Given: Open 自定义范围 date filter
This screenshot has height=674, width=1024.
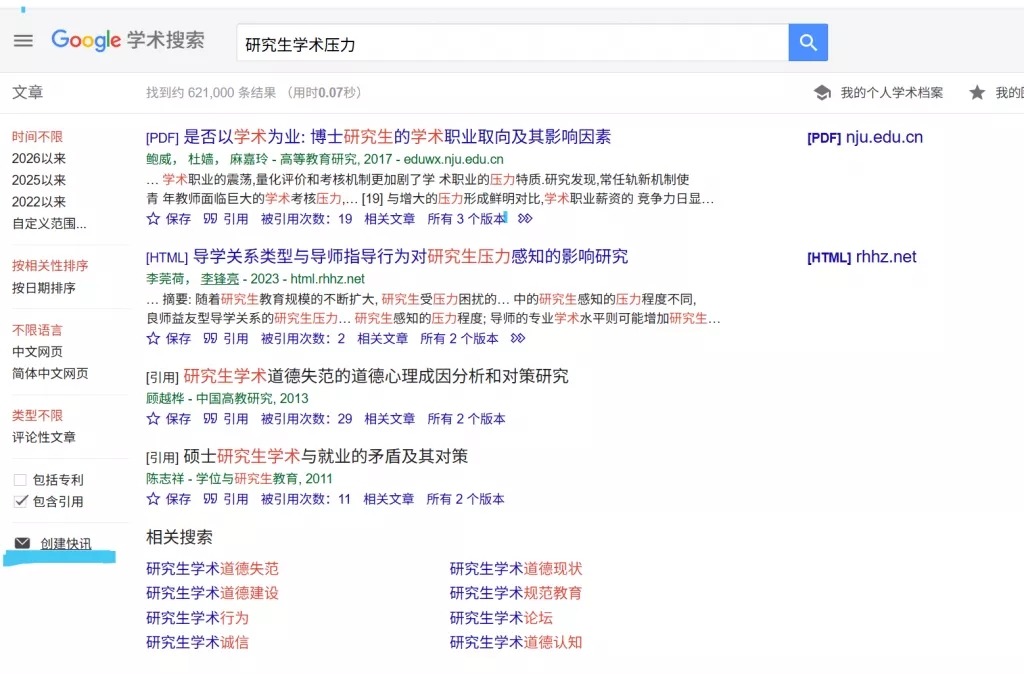Looking at the screenshot, I should [49, 223].
